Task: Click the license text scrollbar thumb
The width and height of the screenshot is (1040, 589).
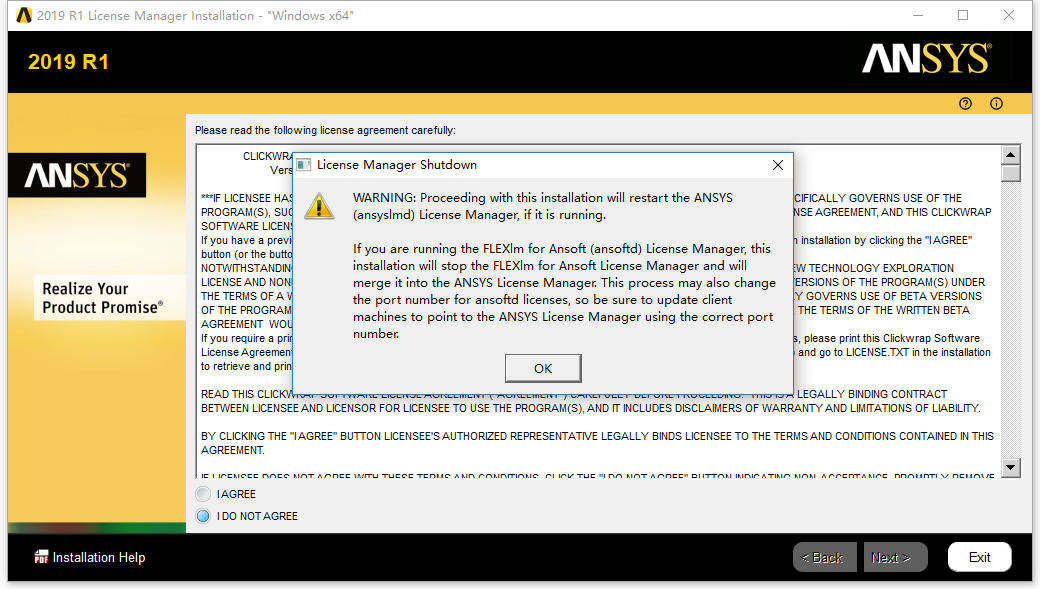Action: click(x=1010, y=173)
